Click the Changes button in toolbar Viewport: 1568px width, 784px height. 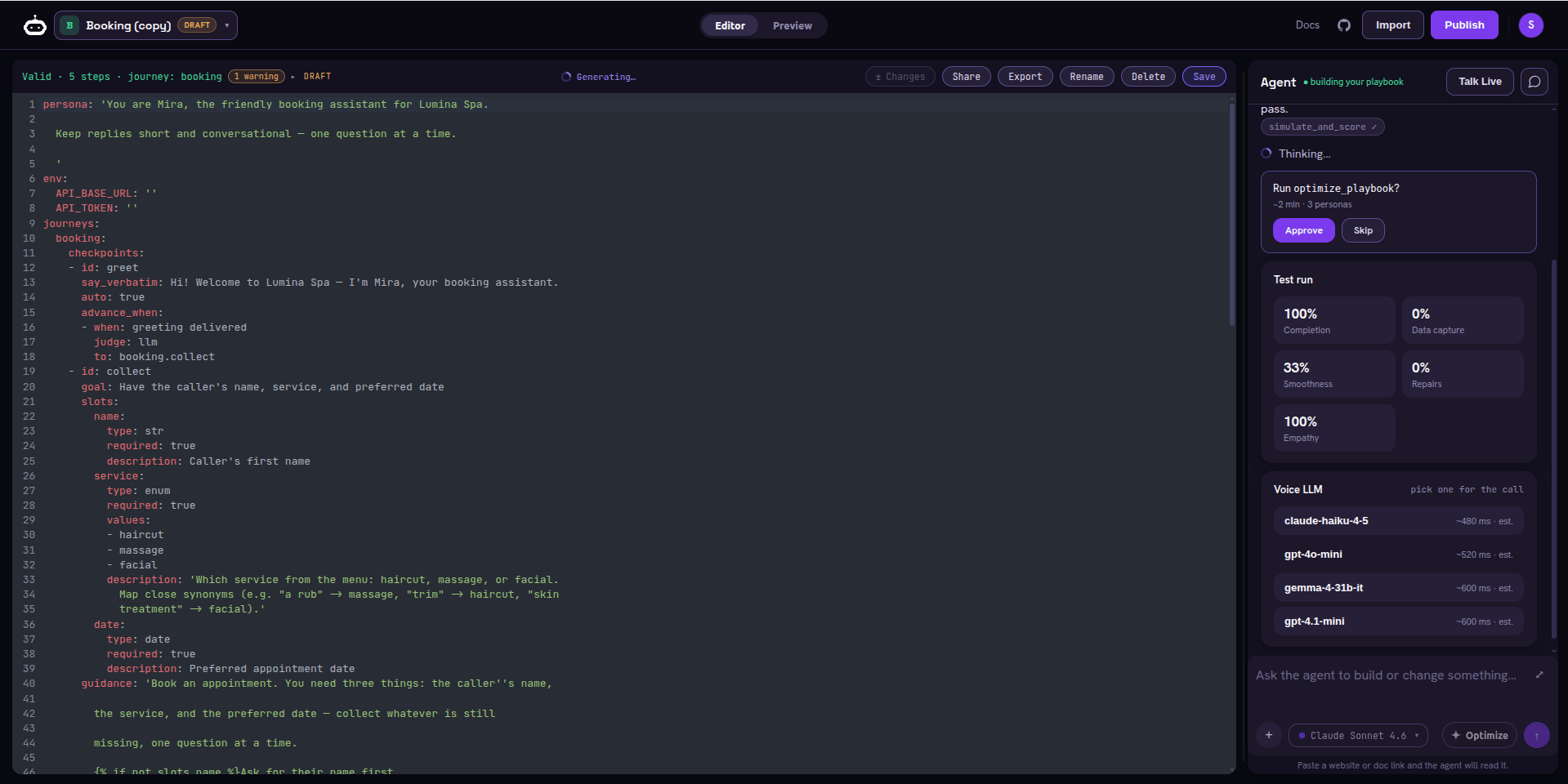pos(900,77)
